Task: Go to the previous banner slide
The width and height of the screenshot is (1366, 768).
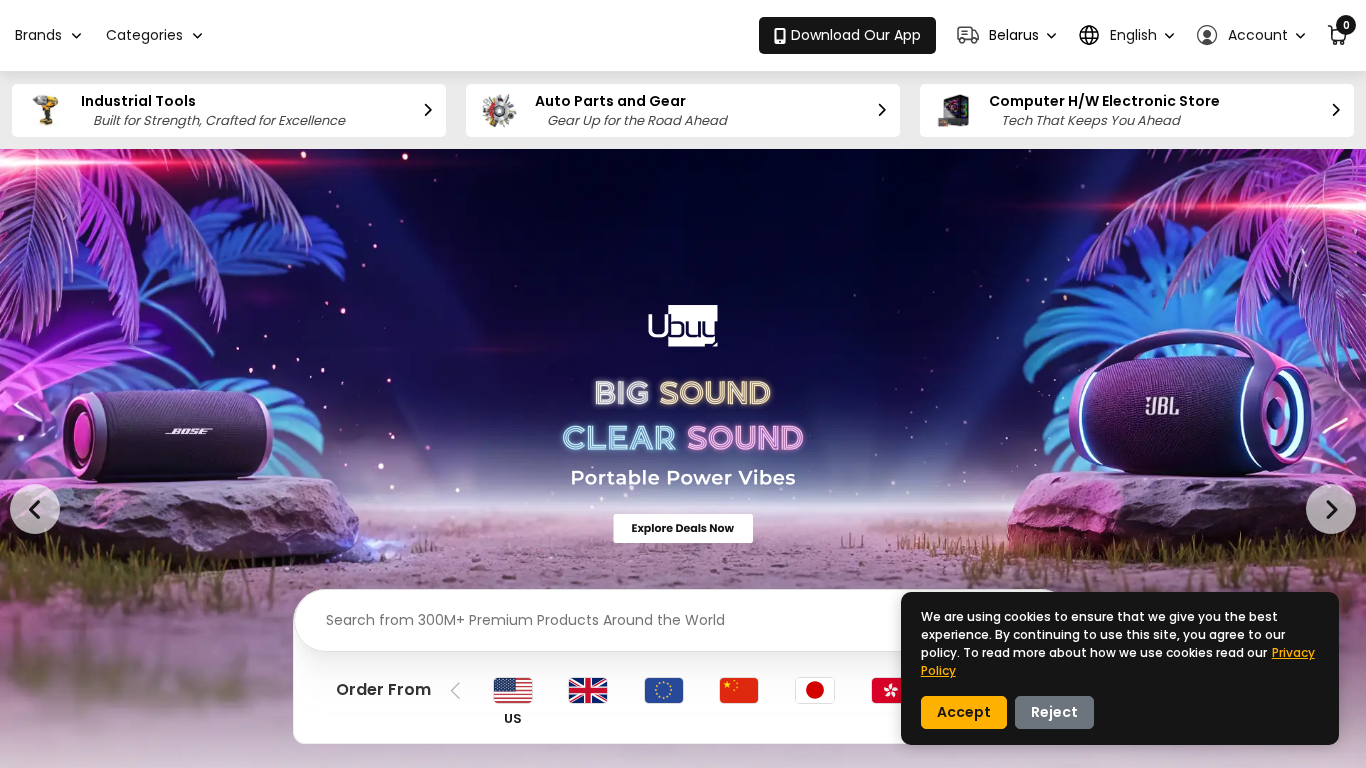Action: (x=35, y=509)
